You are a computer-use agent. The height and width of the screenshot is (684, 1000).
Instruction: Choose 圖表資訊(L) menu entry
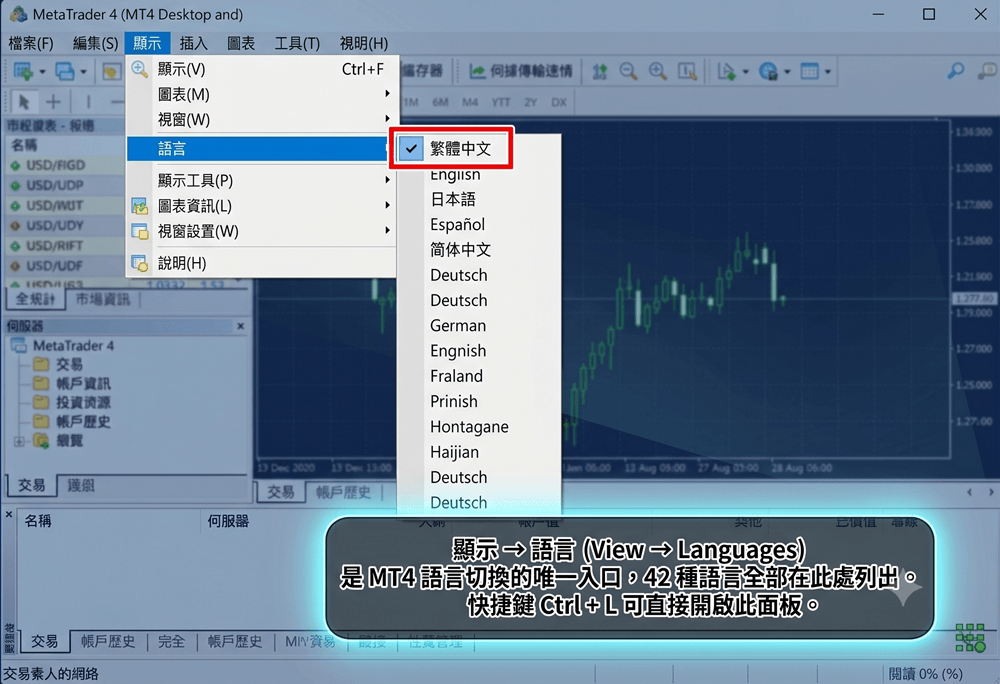[263, 206]
